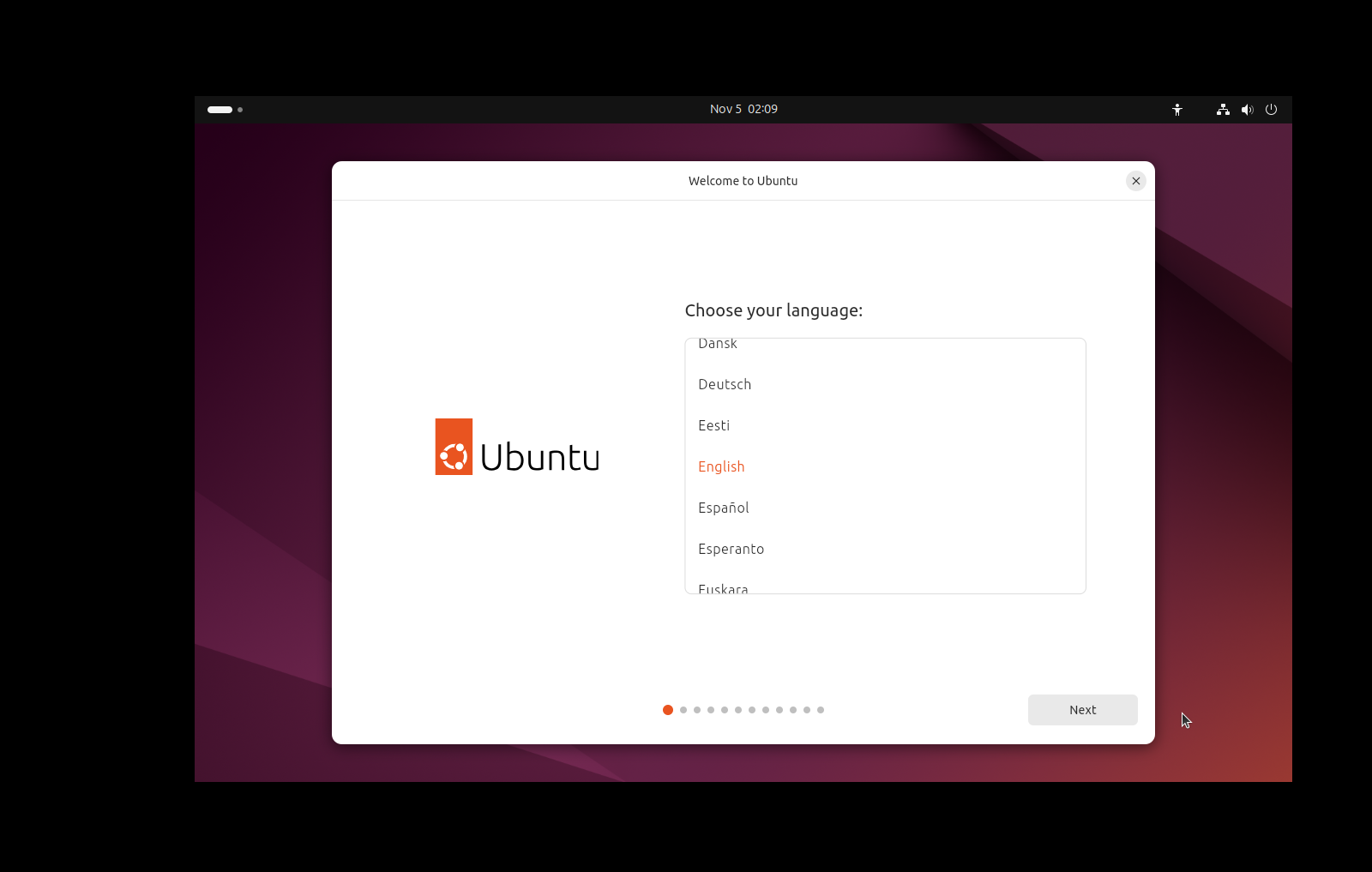Click the power icon in top bar
This screenshot has height=872, width=1372.
[x=1271, y=110]
